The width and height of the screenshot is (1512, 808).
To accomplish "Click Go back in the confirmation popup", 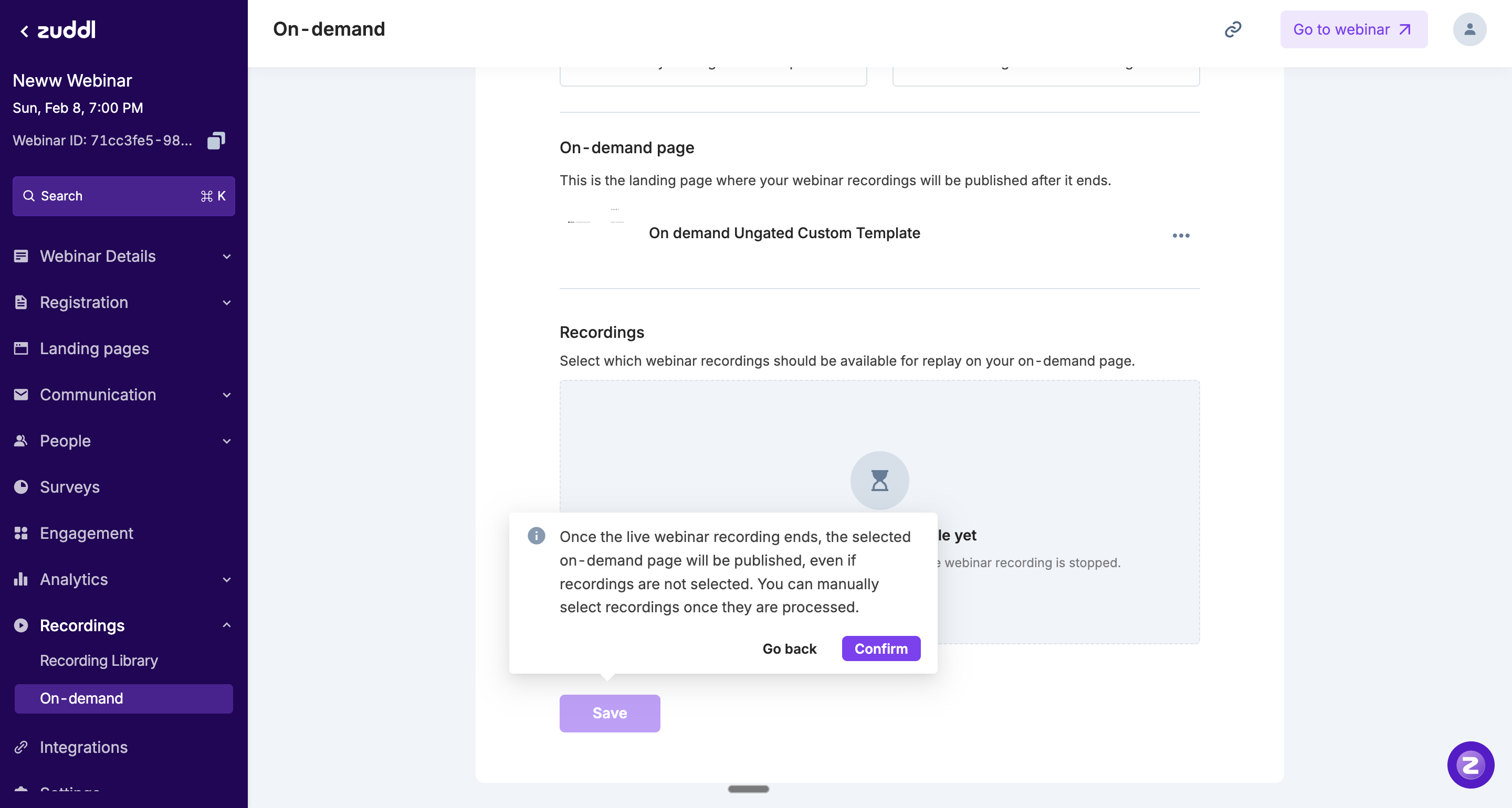I will point(789,648).
